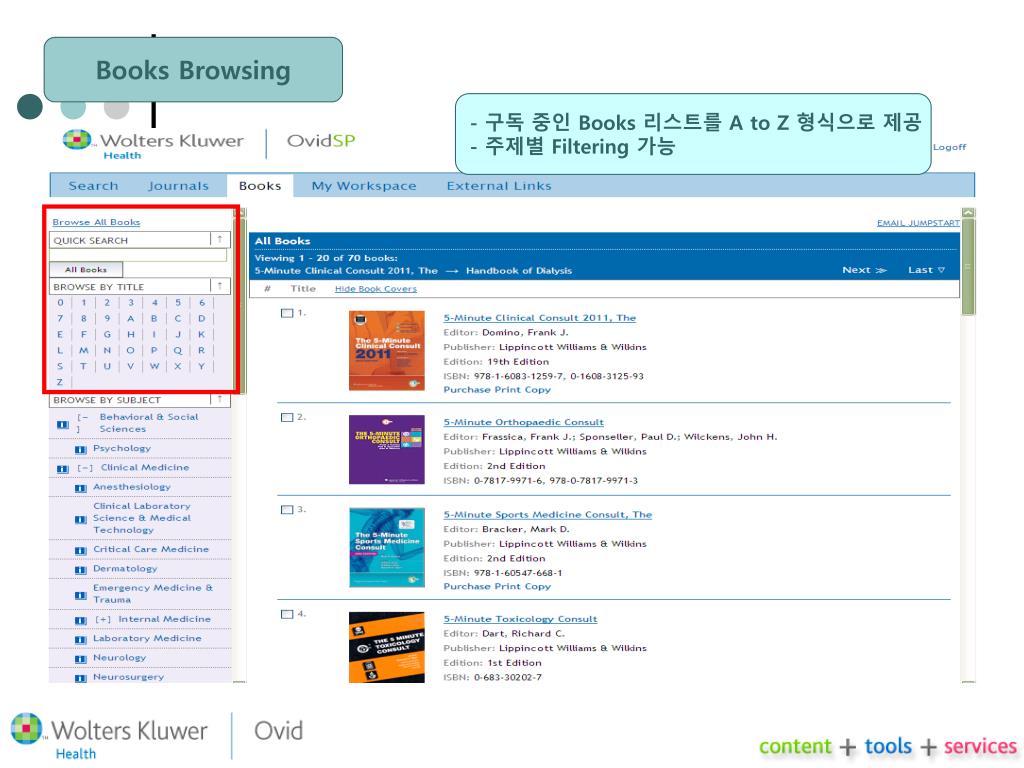Select the Books tab
Screen dimensions: 1024x768
[260, 186]
